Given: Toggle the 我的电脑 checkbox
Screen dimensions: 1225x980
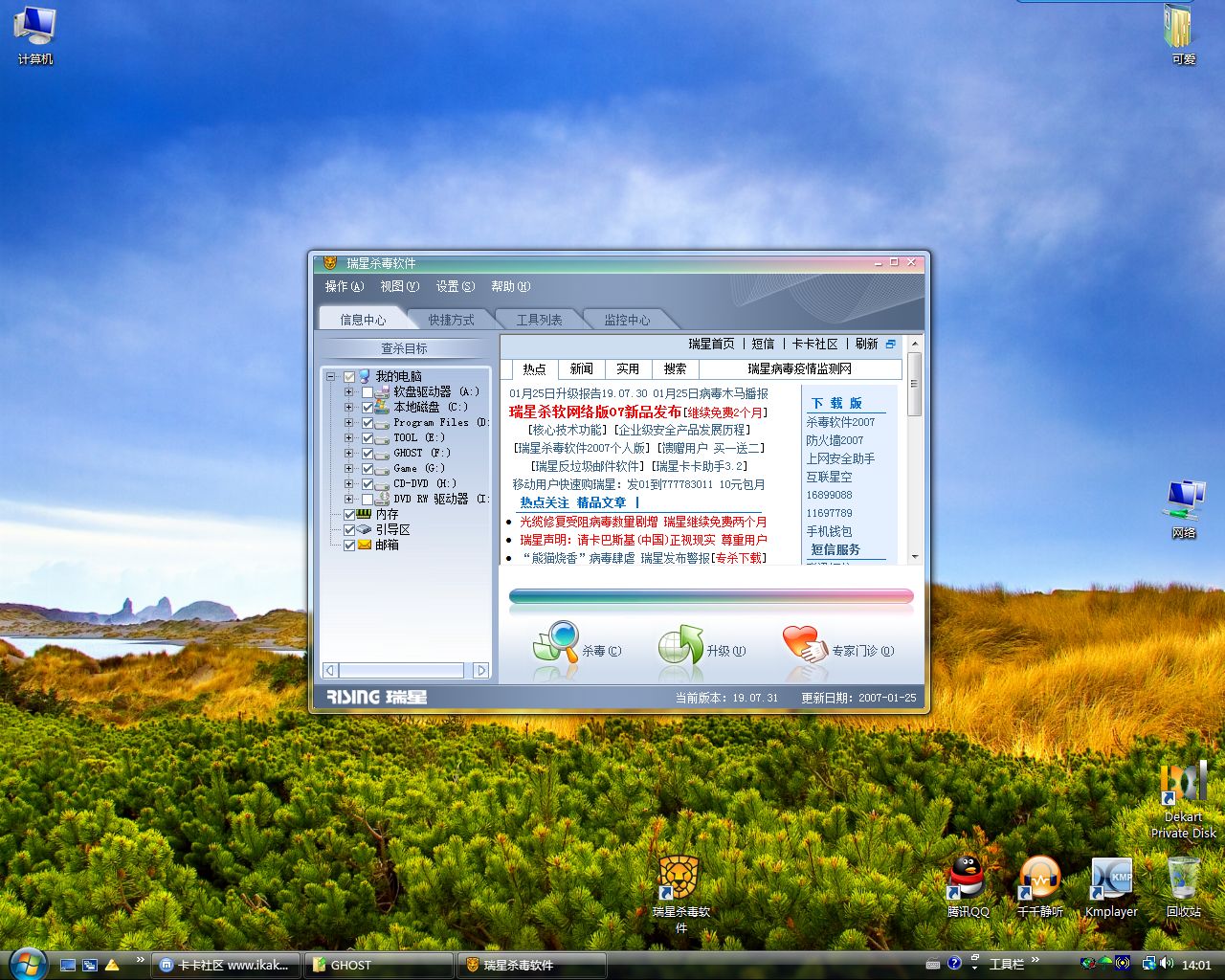Looking at the screenshot, I should 349,377.
